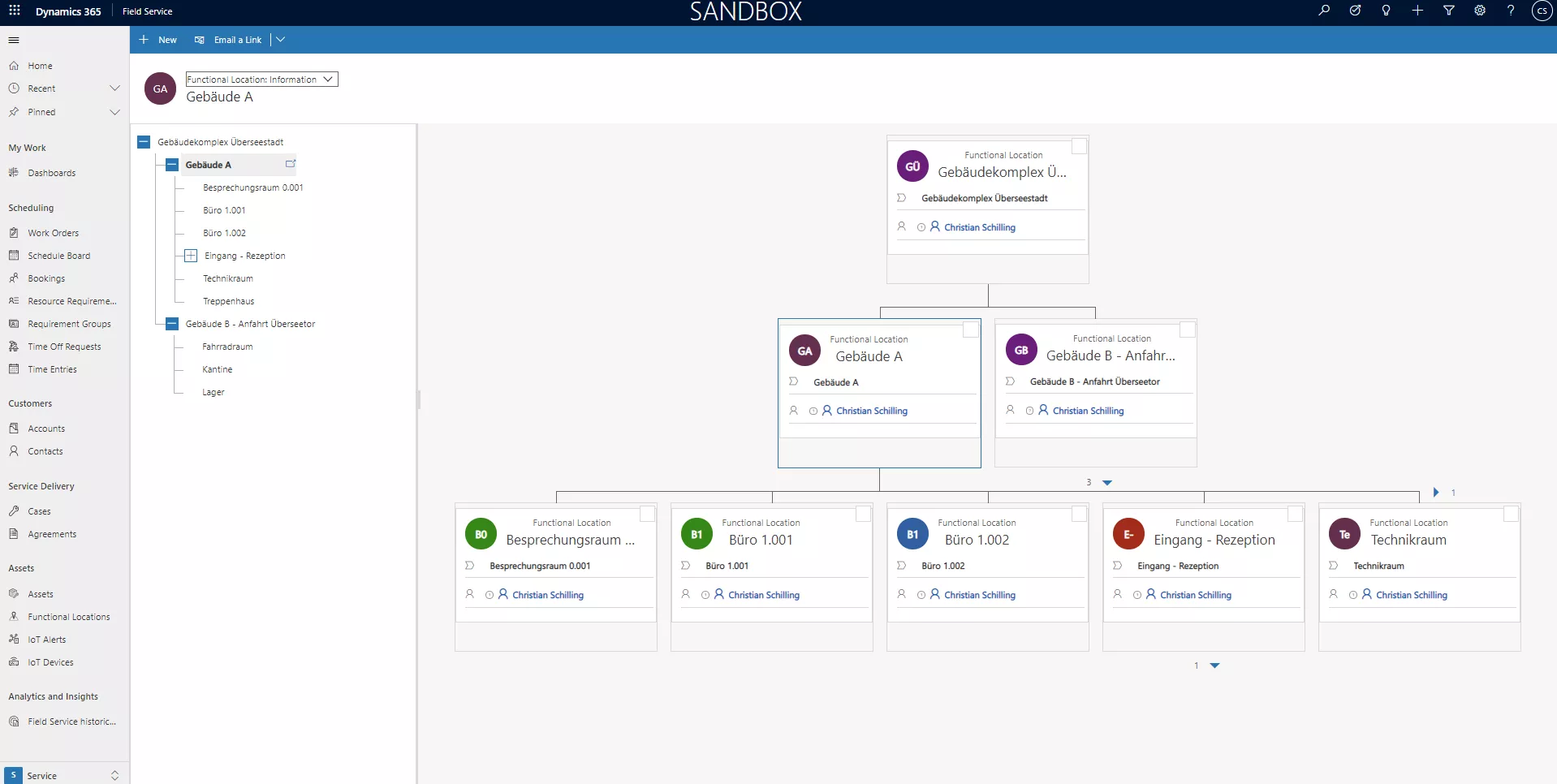Select Treppenhaus in the location tree

click(228, 301)
